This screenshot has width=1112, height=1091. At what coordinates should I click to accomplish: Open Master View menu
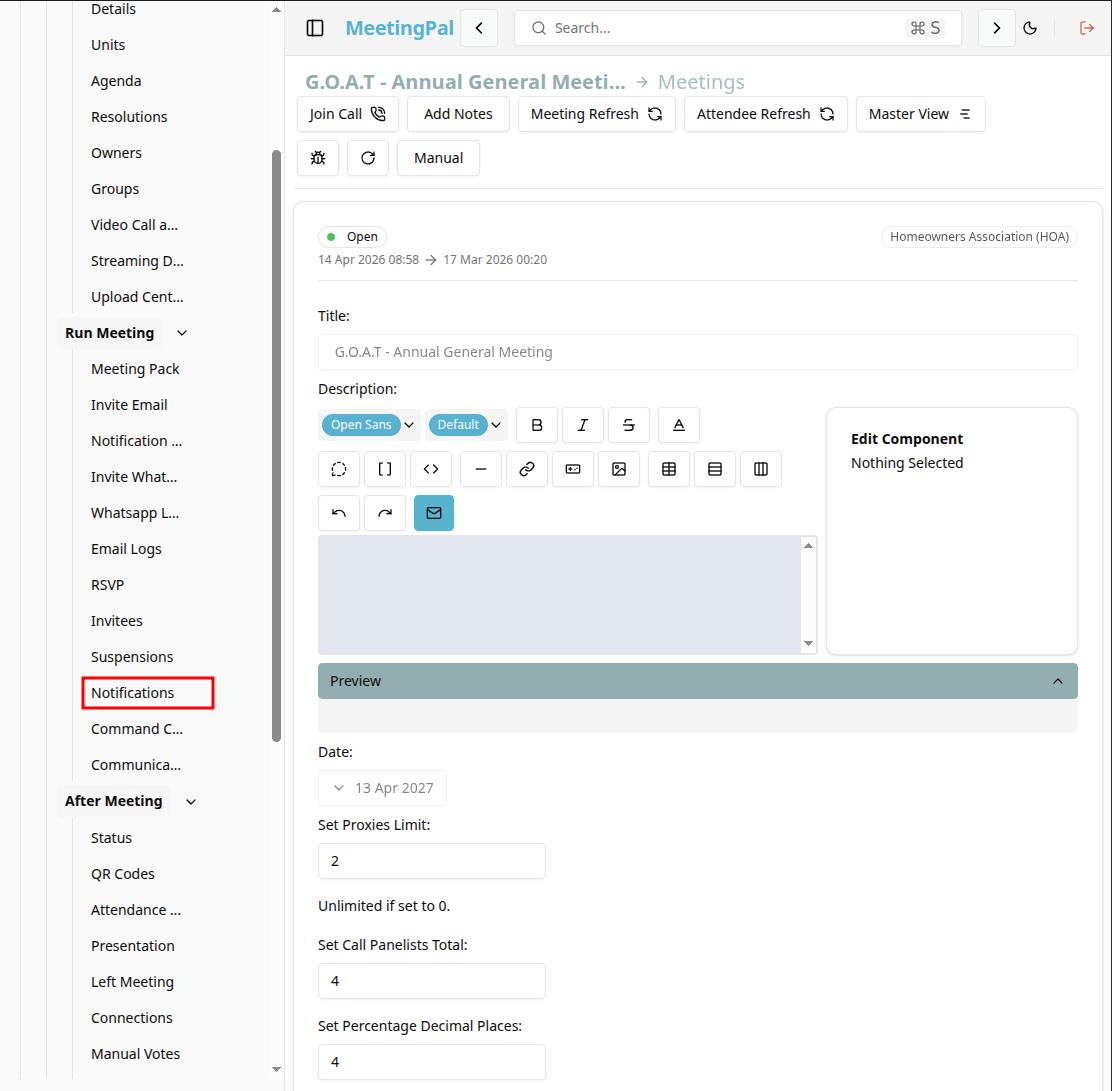pyautogui.click(x=921, y=114)
